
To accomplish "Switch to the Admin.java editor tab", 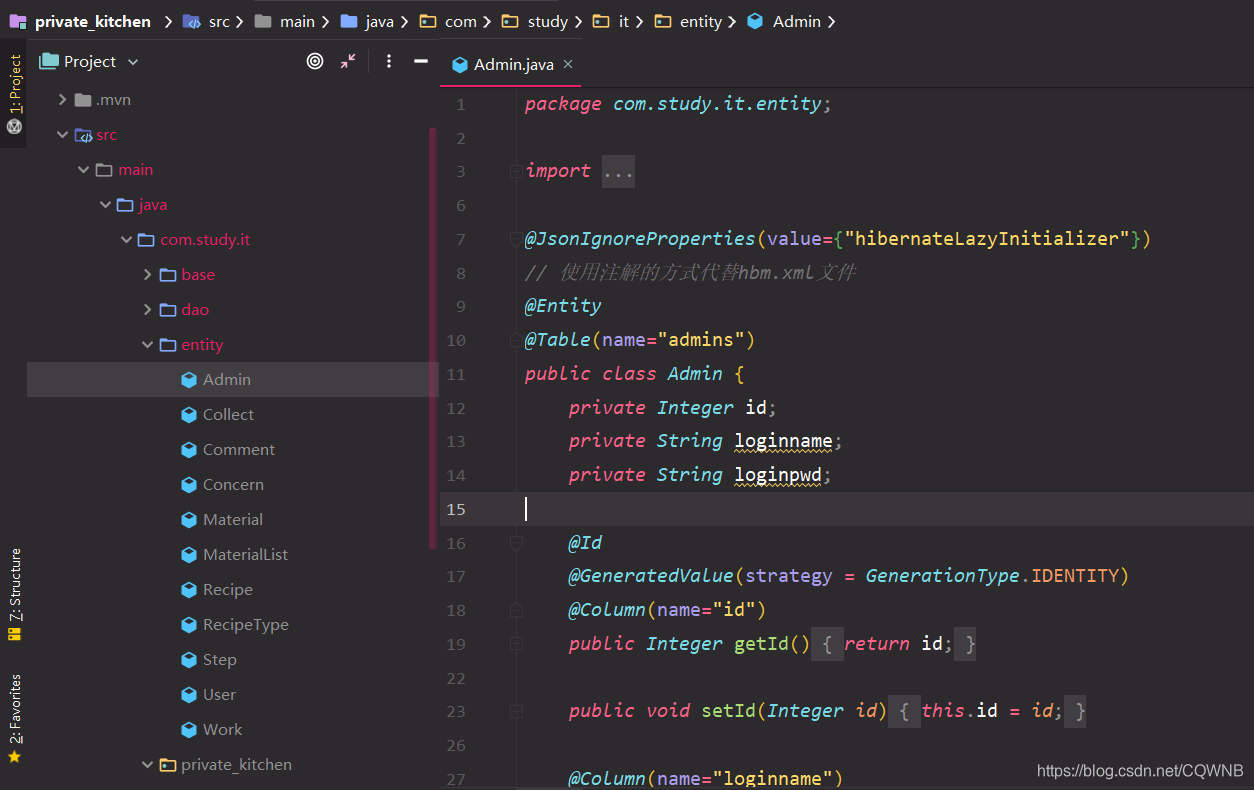I will coord(512,64).
